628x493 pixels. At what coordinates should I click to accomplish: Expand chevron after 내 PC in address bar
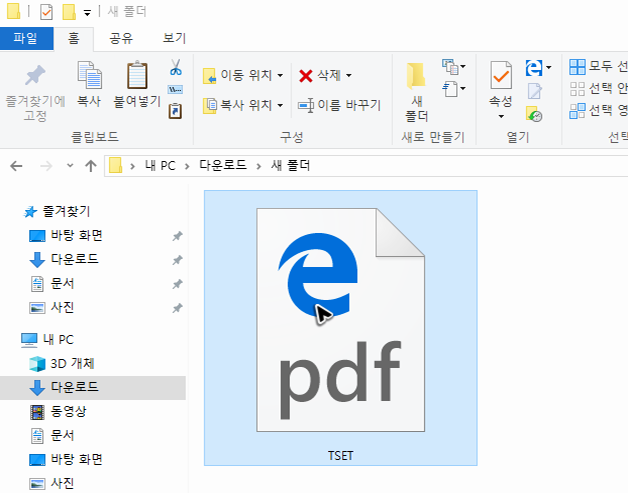(x=187, y=166)
